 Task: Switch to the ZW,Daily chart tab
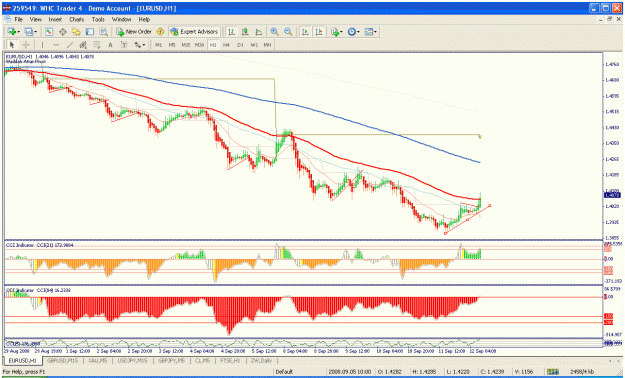click(261, 360)
